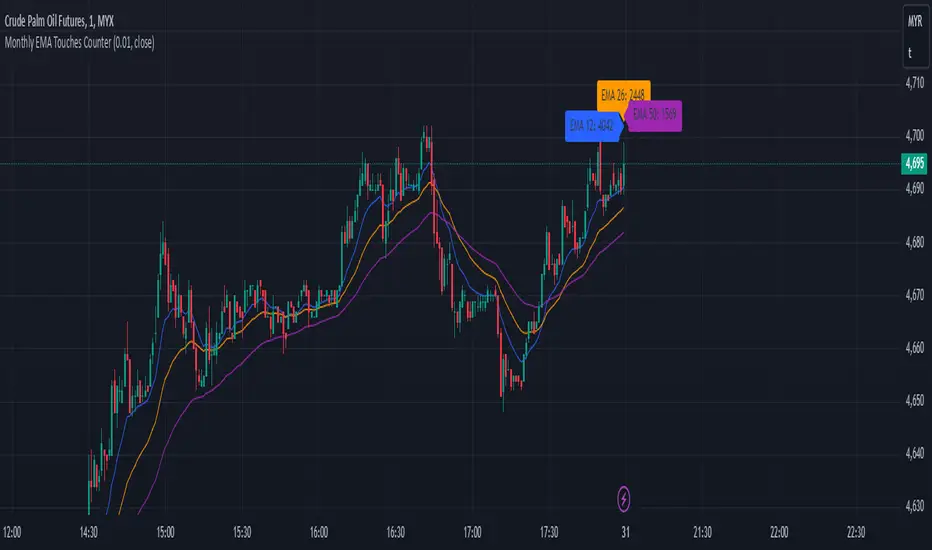Click the Crude Palm Oil Futures title

click(59, 21)
